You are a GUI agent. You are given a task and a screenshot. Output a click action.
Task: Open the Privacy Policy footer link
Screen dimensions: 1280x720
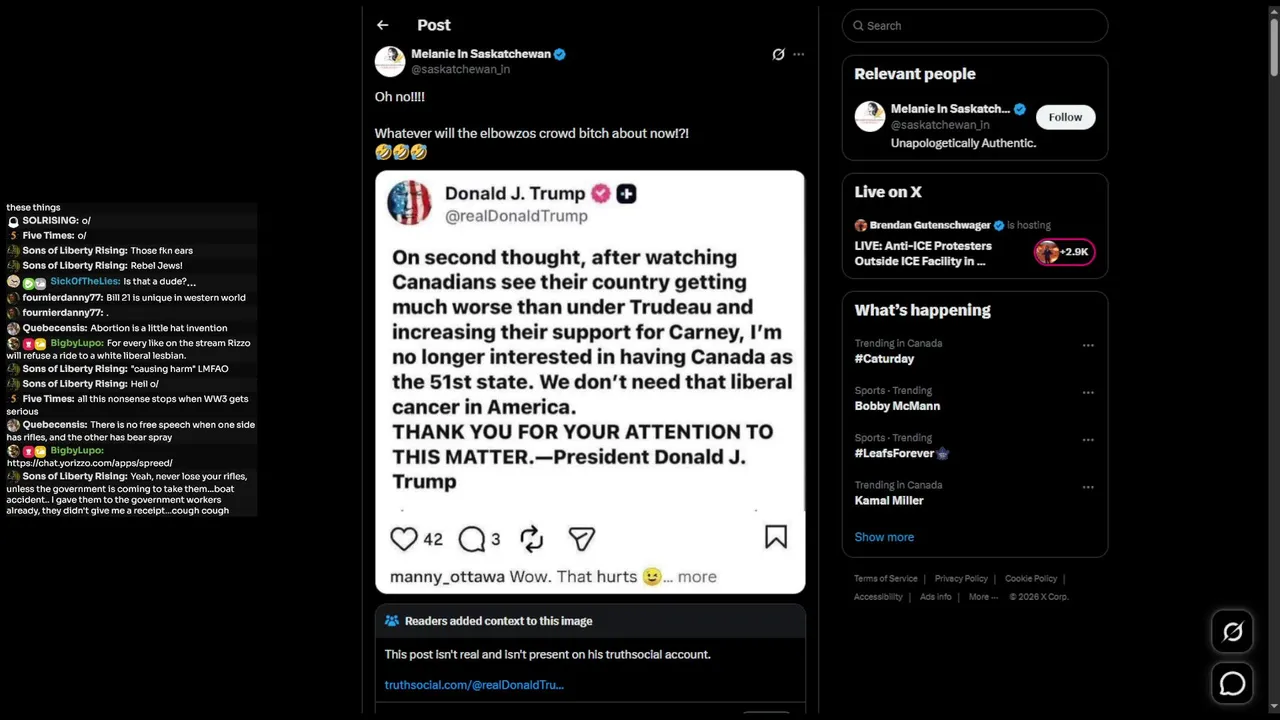[x=961, y=579]
